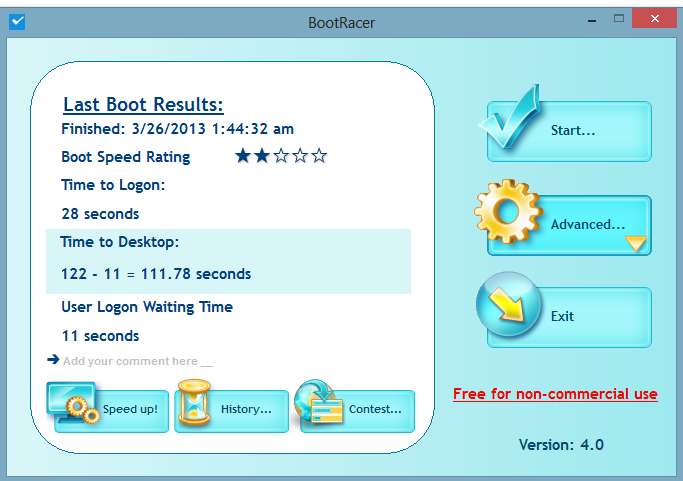Click the Last Boot Results heading

coord(143,105)
